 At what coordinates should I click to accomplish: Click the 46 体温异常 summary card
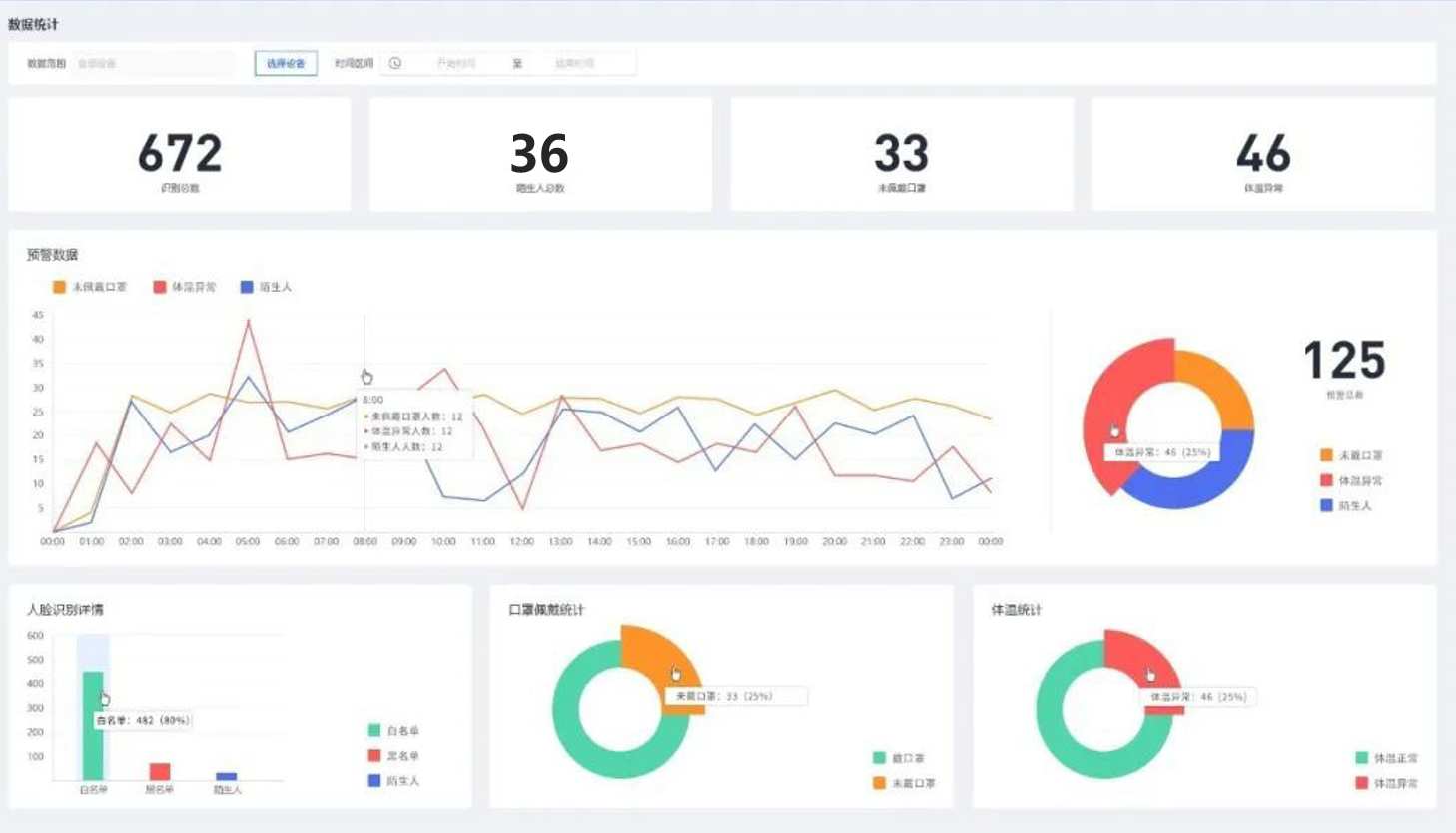pyautogui.click(x=1263, y=155)
